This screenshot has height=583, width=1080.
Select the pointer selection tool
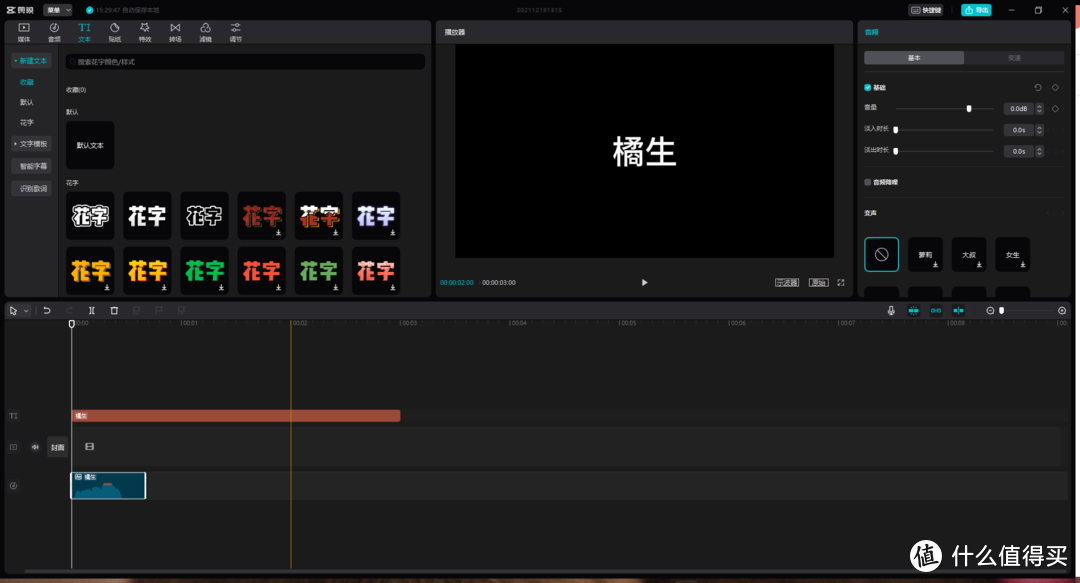(13, 311)
